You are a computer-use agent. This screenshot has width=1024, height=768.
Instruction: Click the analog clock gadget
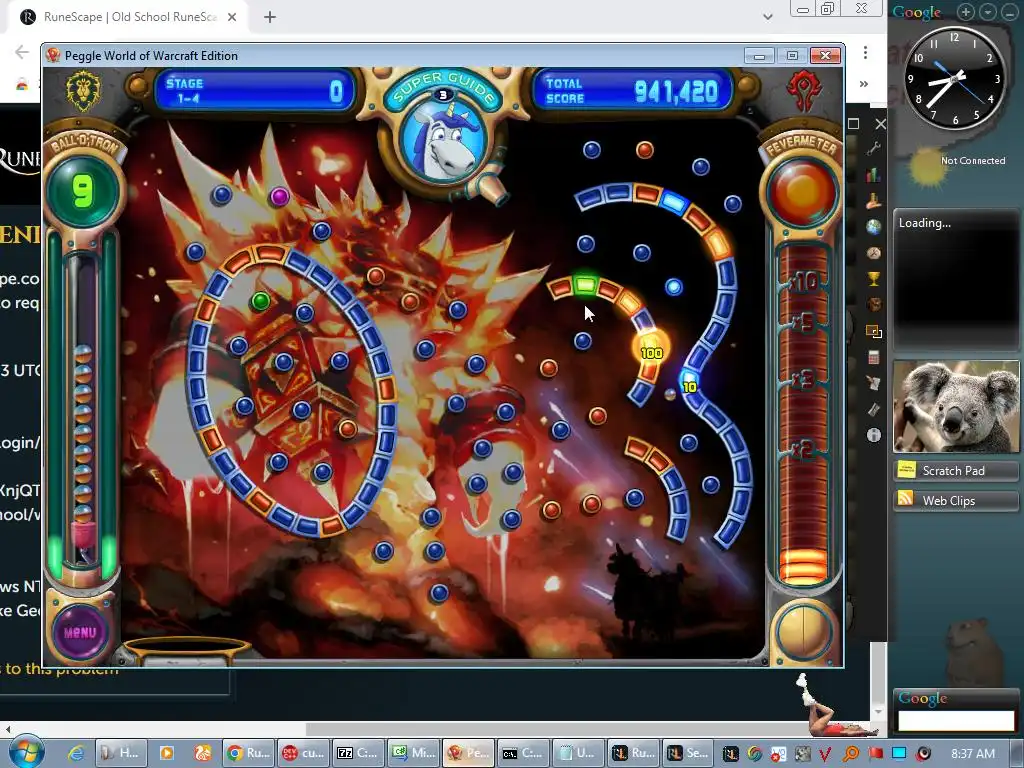click(954, 78)
